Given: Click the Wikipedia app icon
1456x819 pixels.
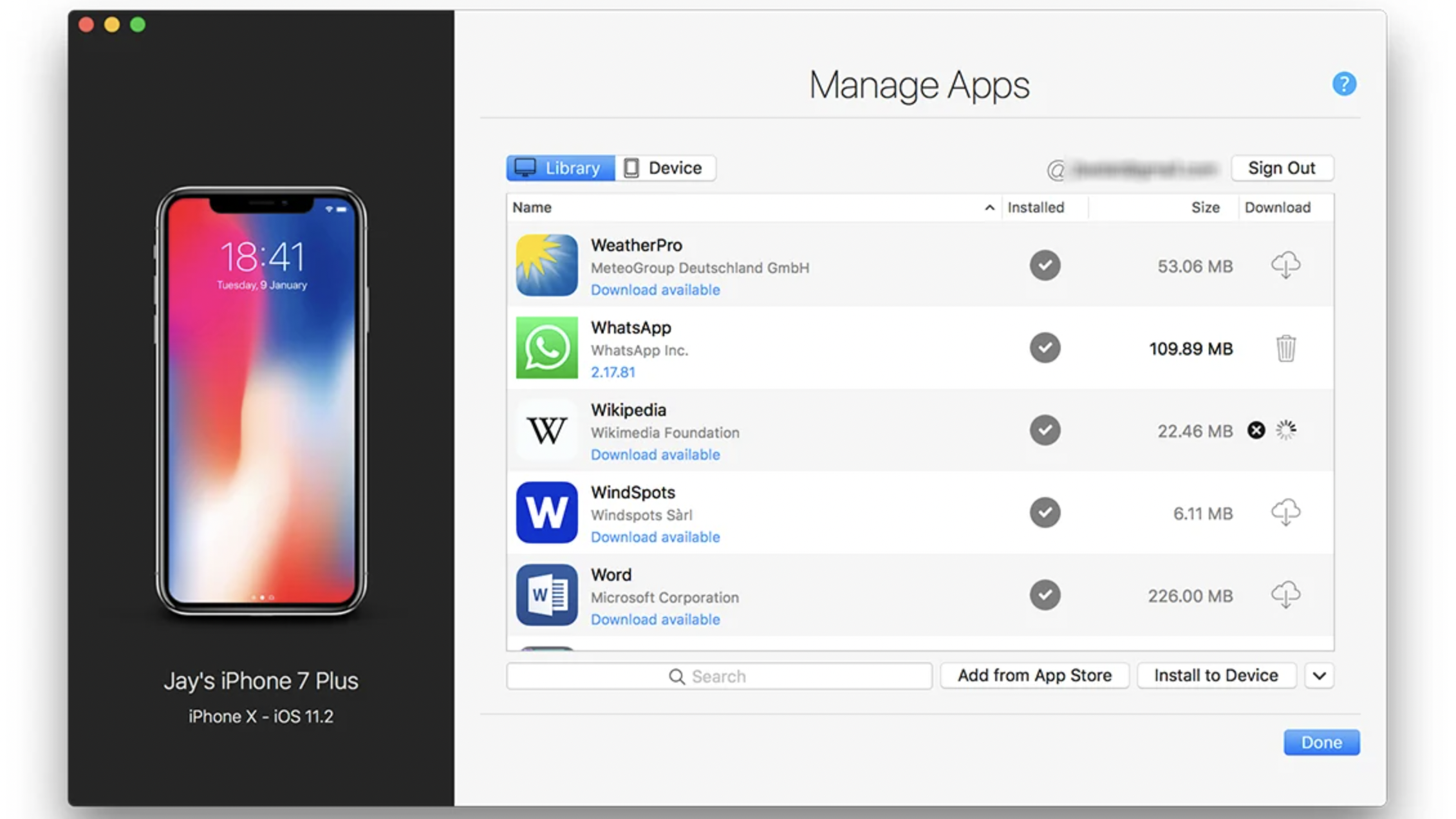Looking at the screenshot, I should coord(546,430).
